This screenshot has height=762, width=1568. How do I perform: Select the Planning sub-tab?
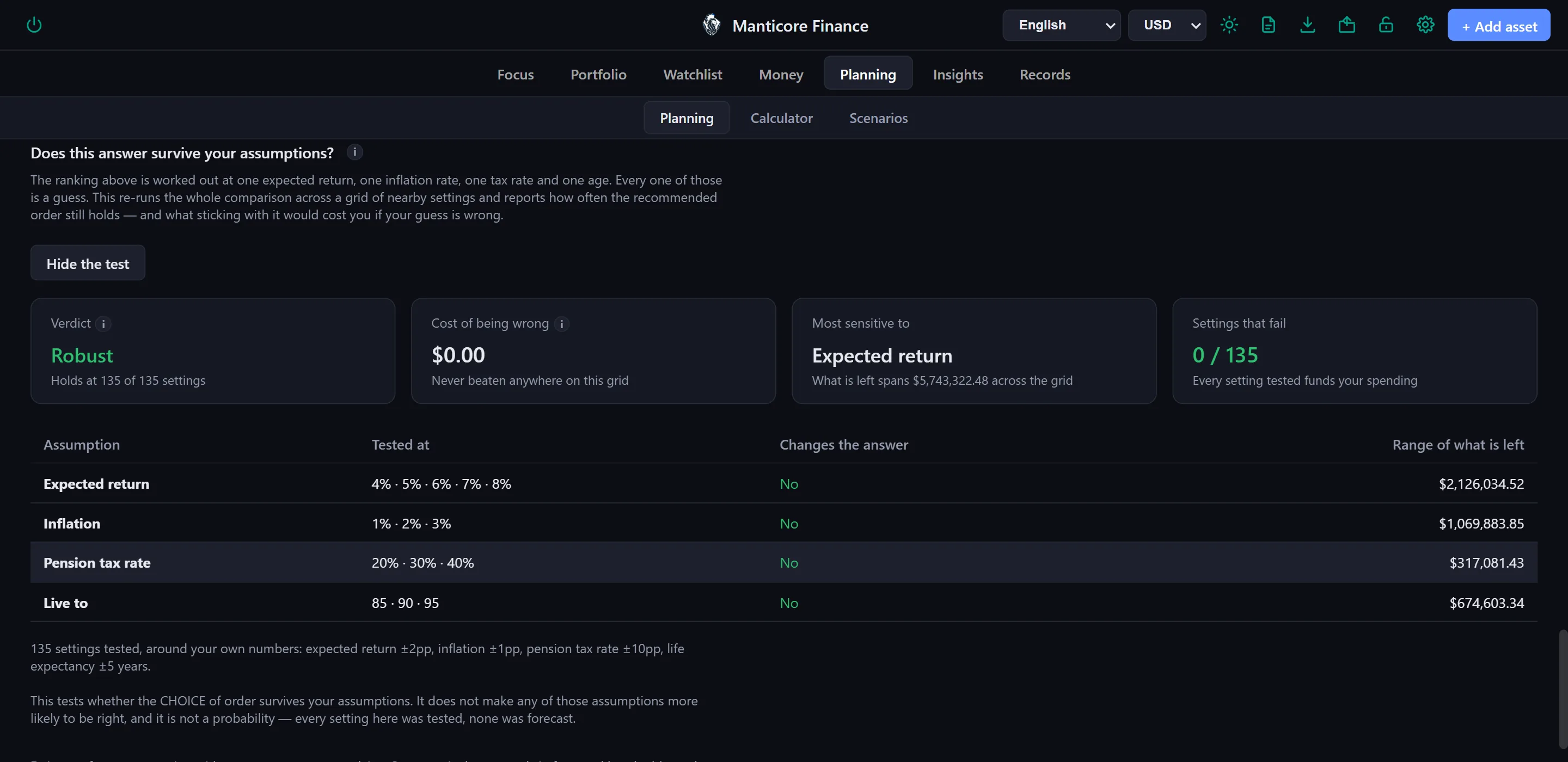pyautogui.click(x=687, y=118)
